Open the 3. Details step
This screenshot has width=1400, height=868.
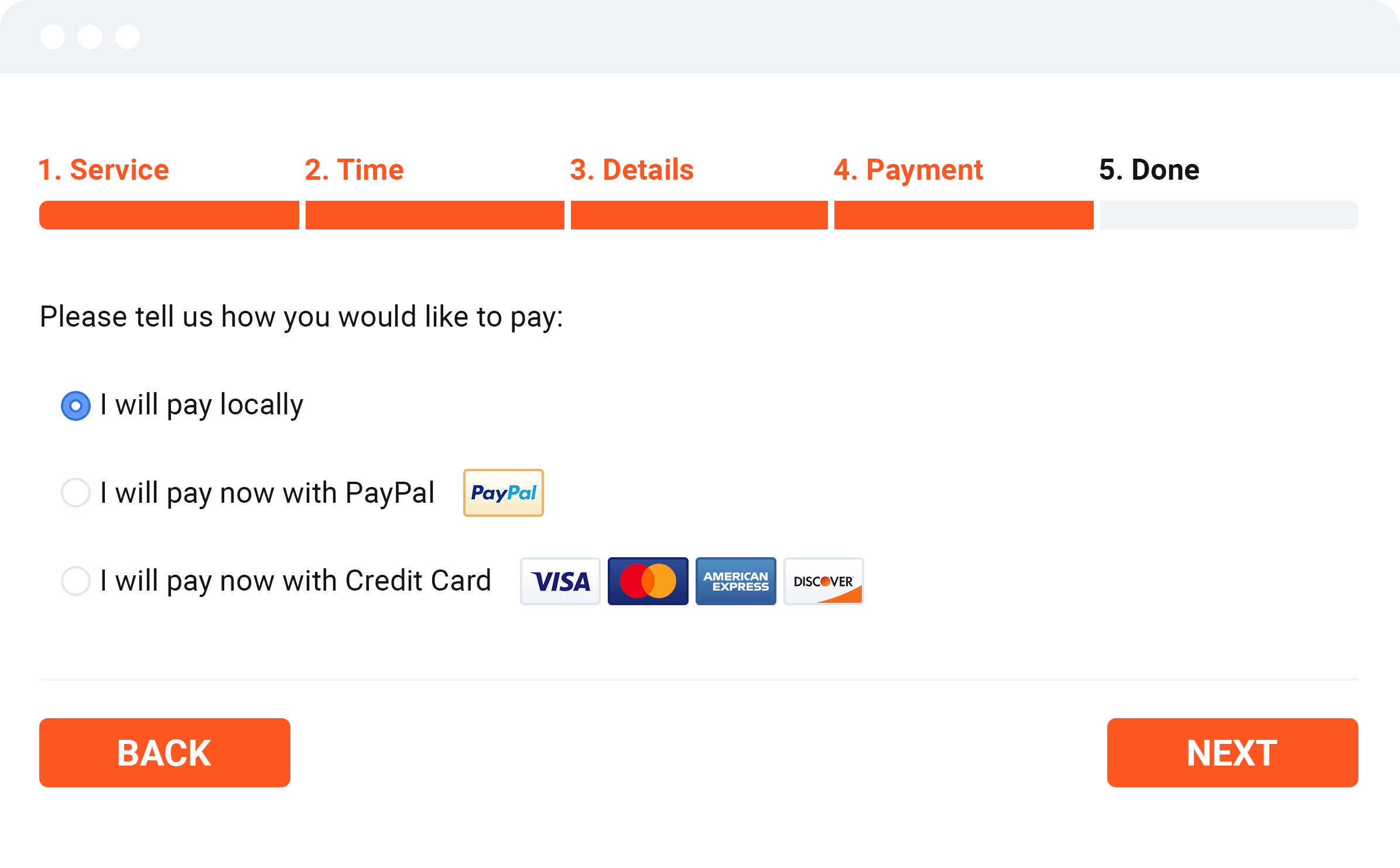coord(632,170)
